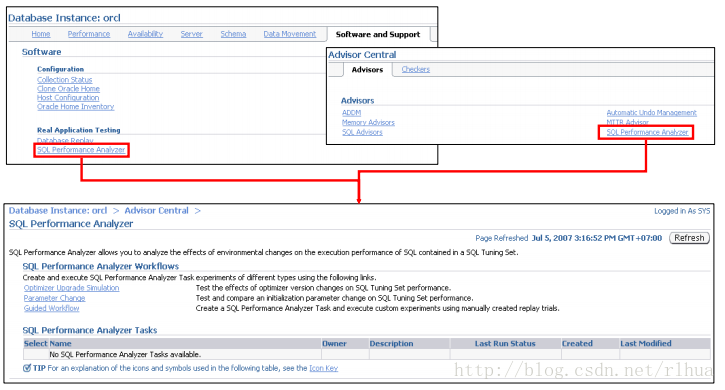The image size is (725, 390).
Task: Open the SQL Advisors link
Action: 362,132
